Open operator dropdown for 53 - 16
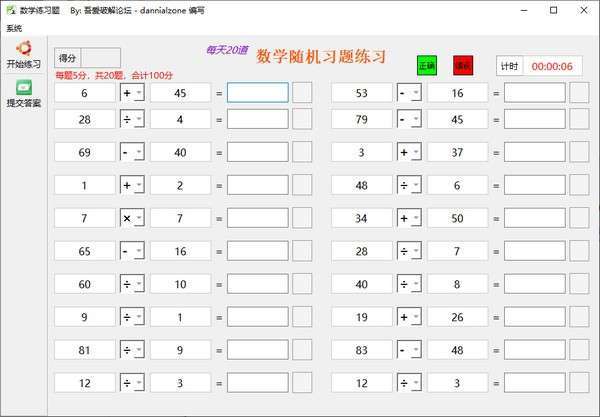Screen dimensions: 600x417 [409, 93]
